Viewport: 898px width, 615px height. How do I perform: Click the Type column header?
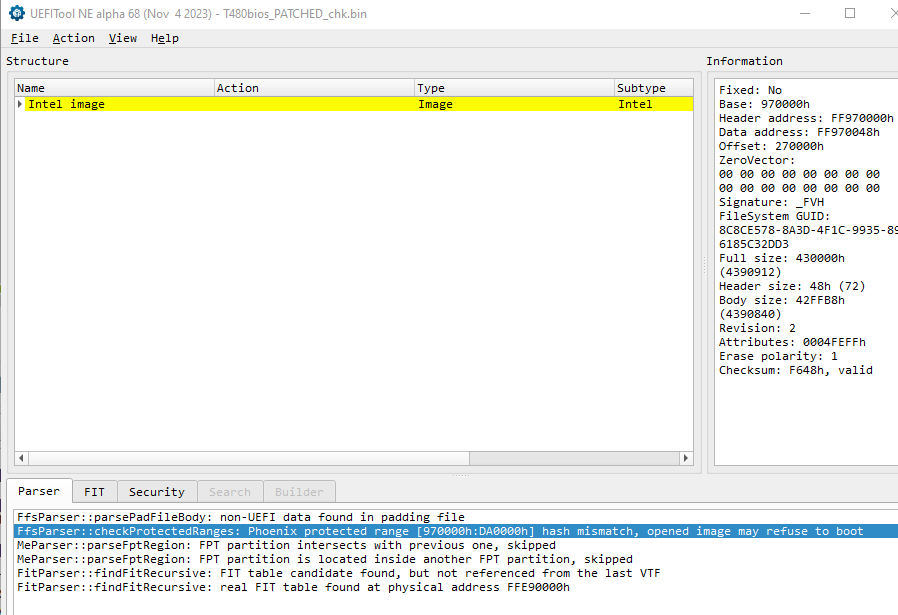pos(514,88)
